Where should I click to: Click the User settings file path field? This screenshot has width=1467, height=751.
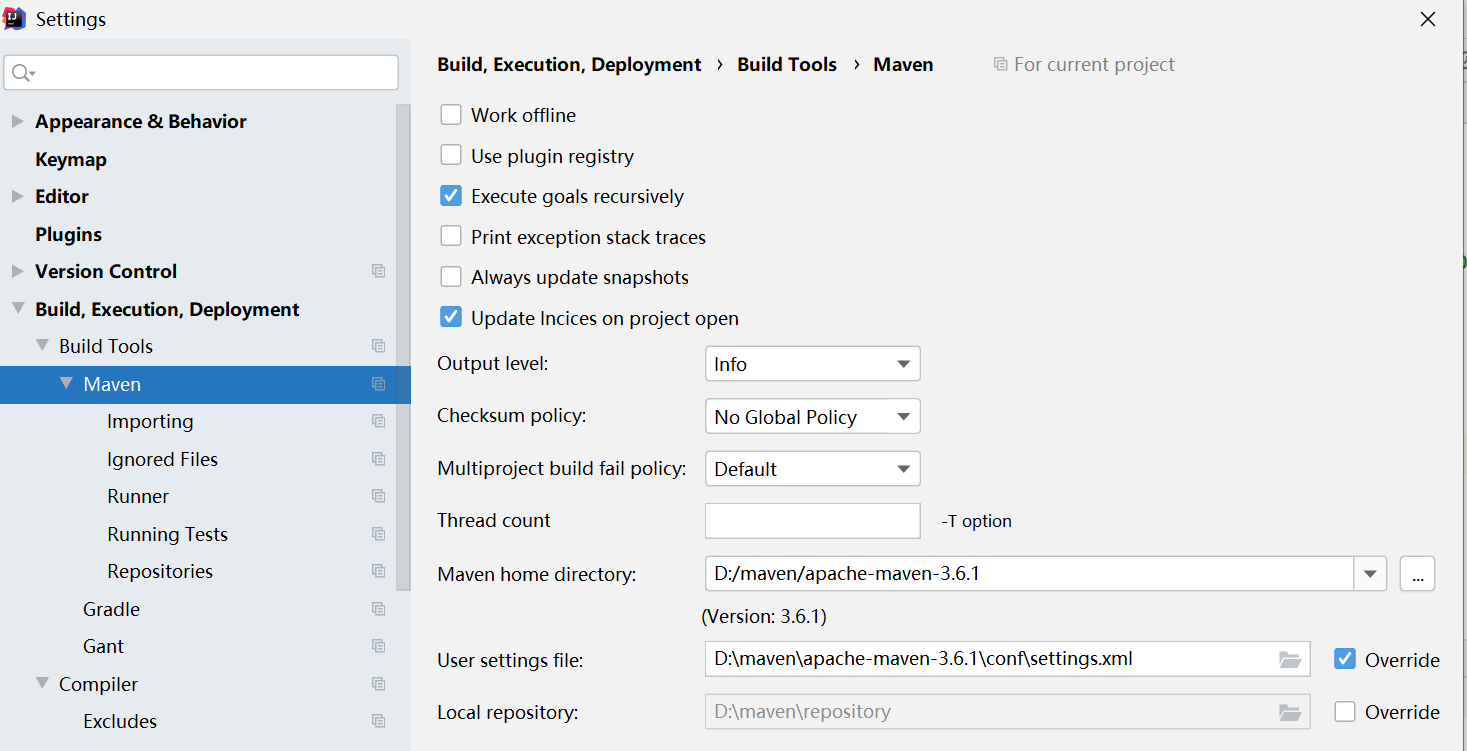click(1007, 659)
